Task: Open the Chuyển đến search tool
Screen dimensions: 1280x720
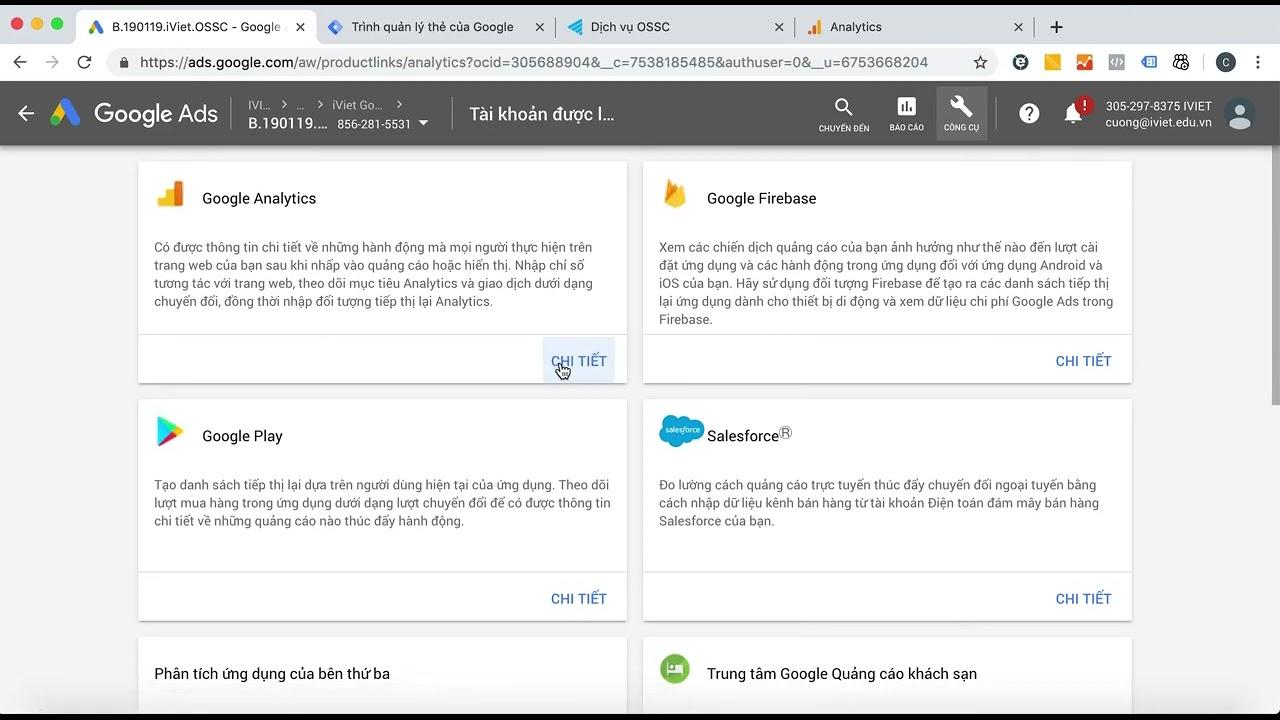Action: pyautogui.click(x=844, y=114)
